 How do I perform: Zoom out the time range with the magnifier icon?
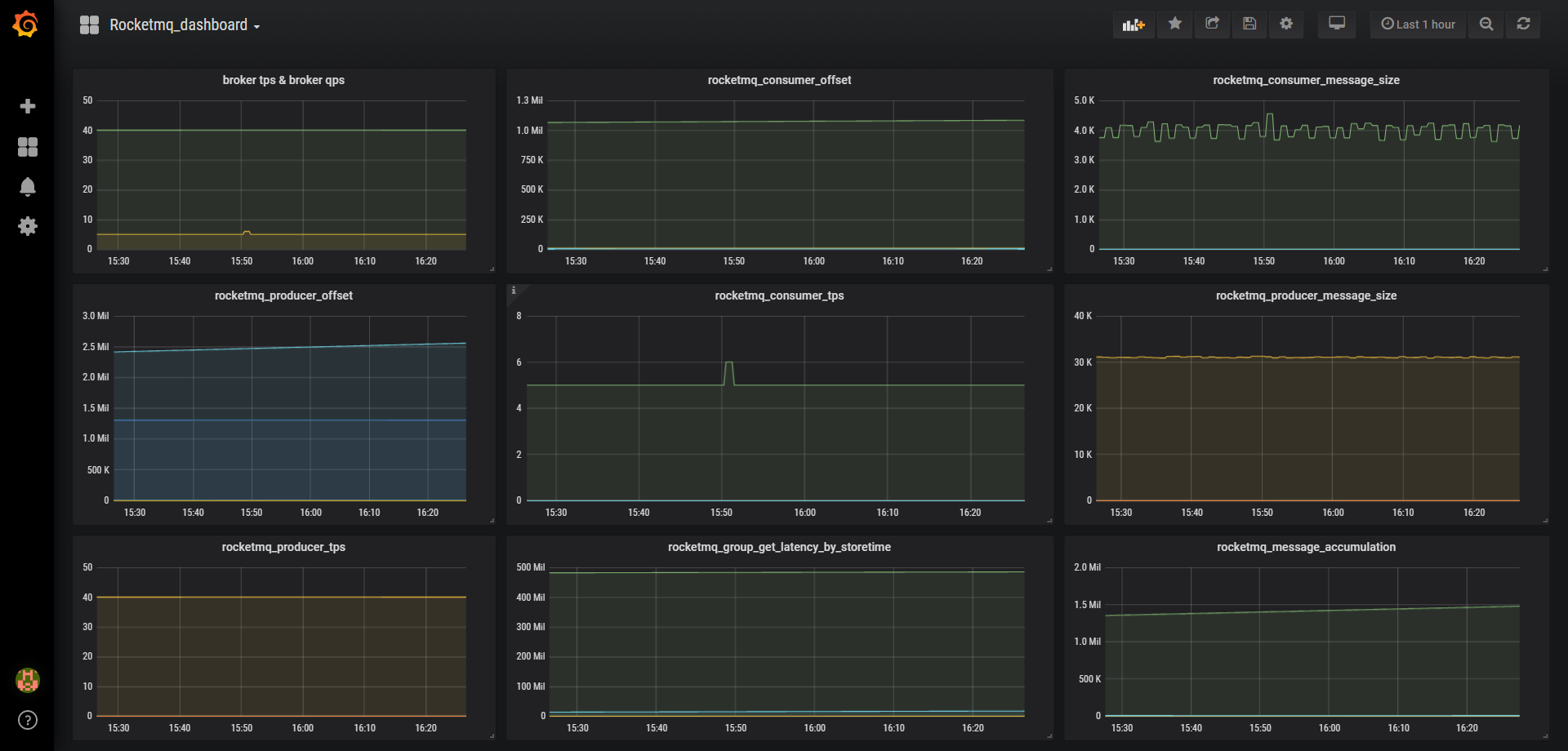(1486, 24)
